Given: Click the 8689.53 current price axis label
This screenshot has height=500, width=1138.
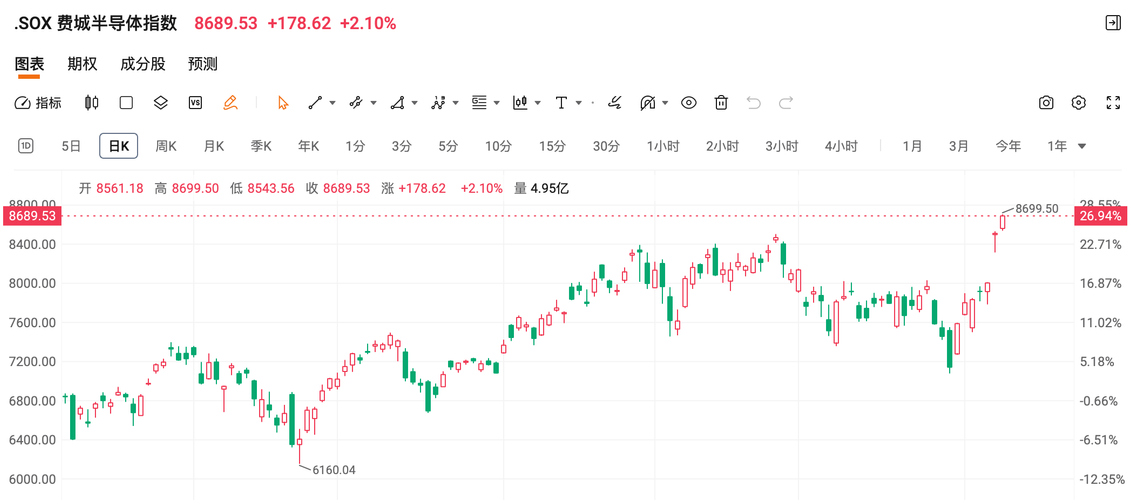Looking at the screenshot, I should tap(33, 216).
